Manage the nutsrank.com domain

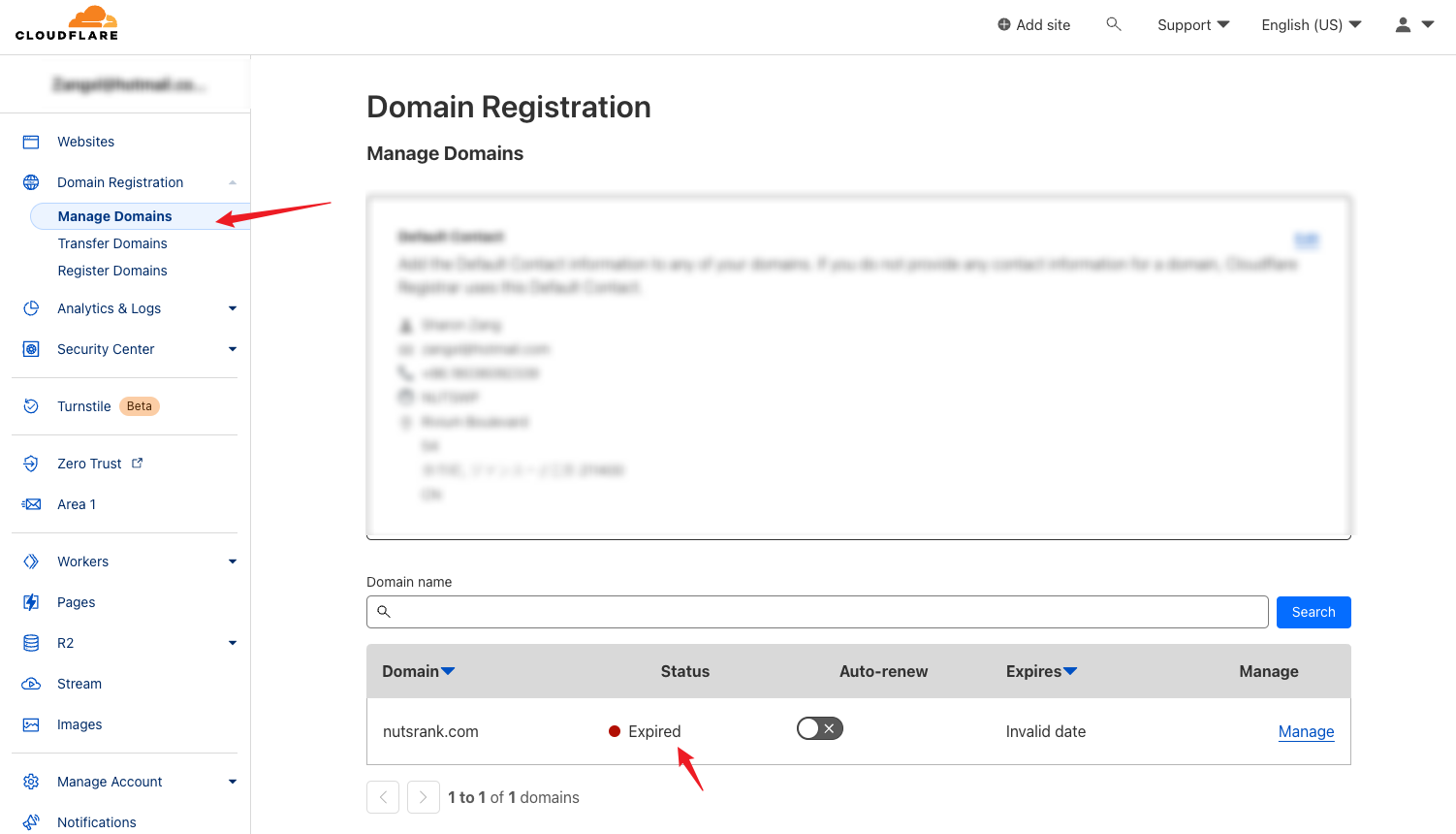1306,731
